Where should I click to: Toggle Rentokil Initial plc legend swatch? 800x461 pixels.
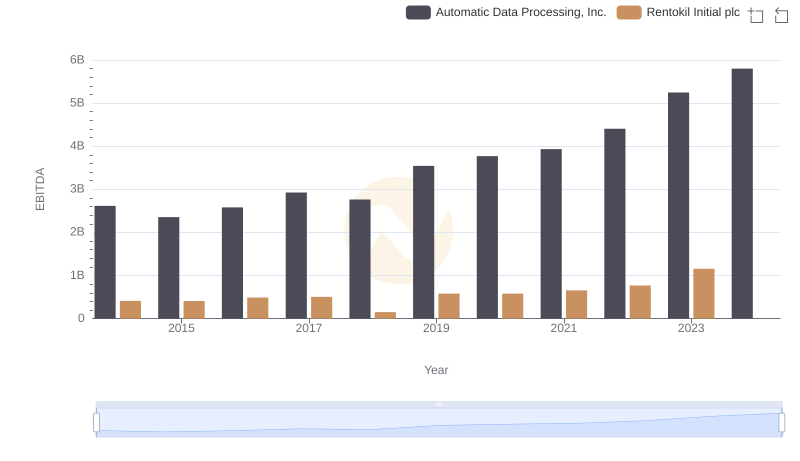point(629,12)
